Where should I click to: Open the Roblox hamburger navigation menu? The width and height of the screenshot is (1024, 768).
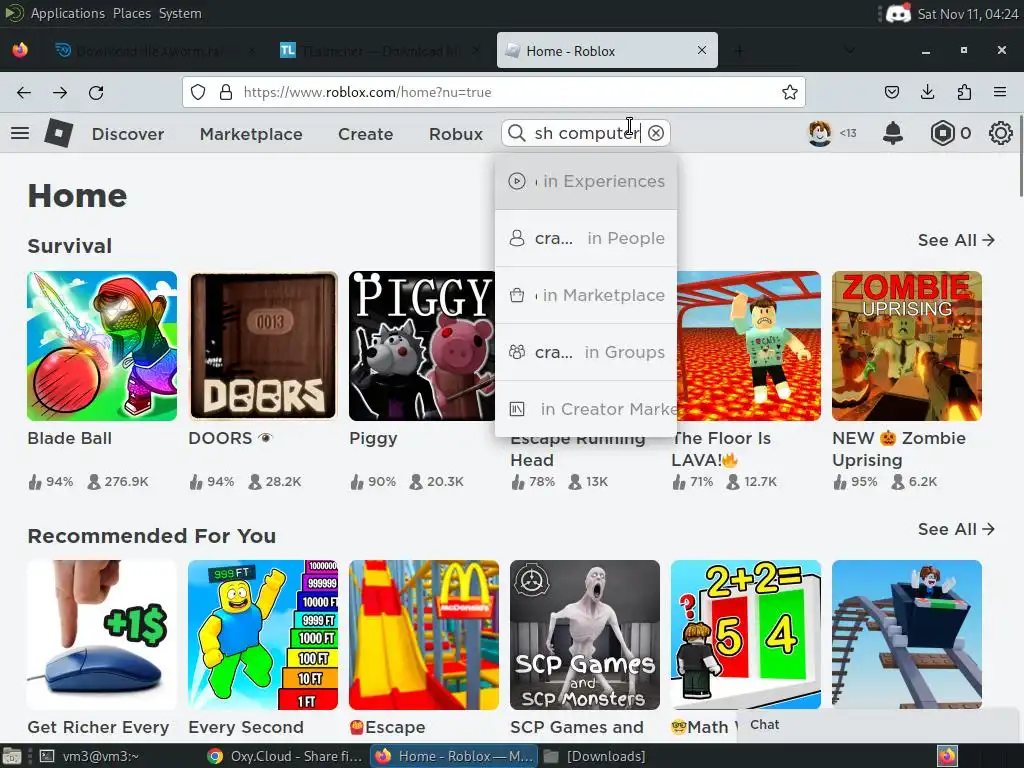point(20,133)
